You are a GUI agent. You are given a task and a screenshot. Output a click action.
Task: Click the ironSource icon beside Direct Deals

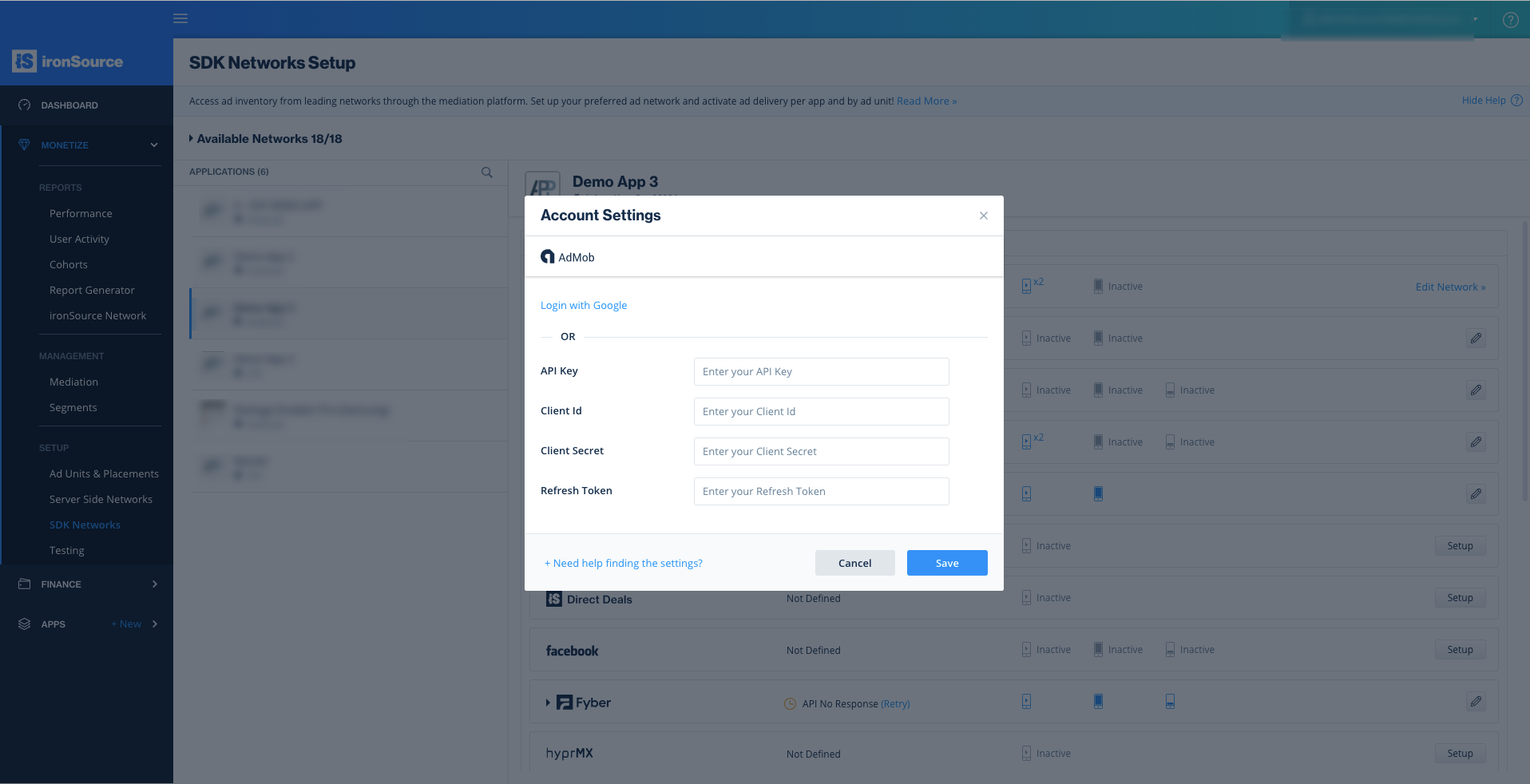tap(553, 599)
